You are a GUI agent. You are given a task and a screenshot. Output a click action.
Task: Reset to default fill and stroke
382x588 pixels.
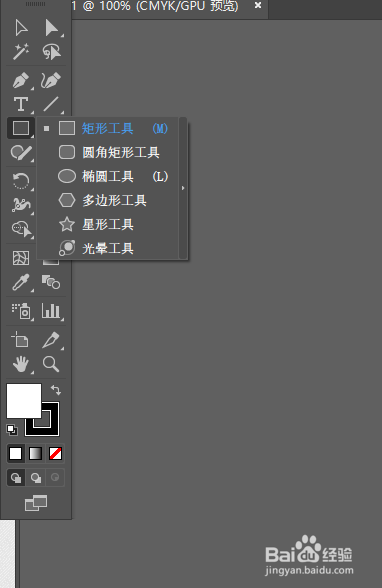click(12, 430)
